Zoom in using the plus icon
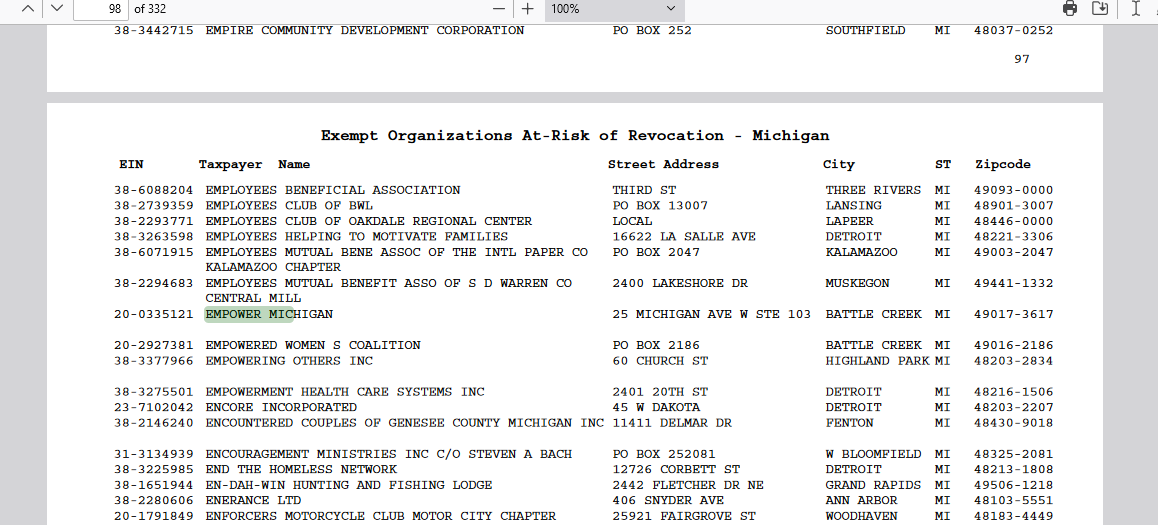Image resolution: width=1158 pixels, height=525 pixels. 527,9
